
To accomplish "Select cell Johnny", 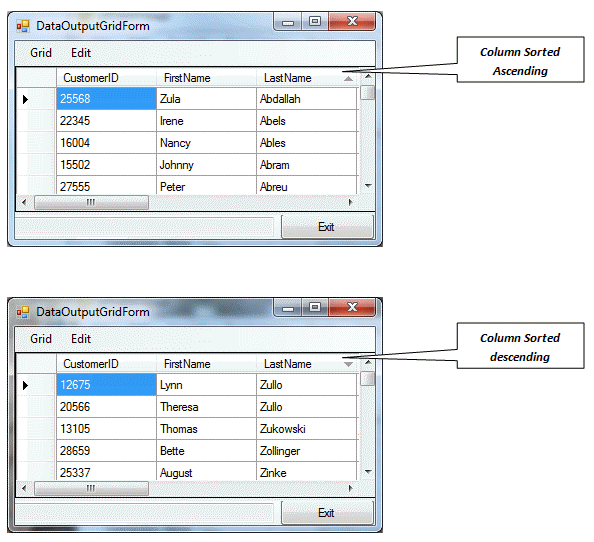I will pyautogui.click(x=206, y=165).
